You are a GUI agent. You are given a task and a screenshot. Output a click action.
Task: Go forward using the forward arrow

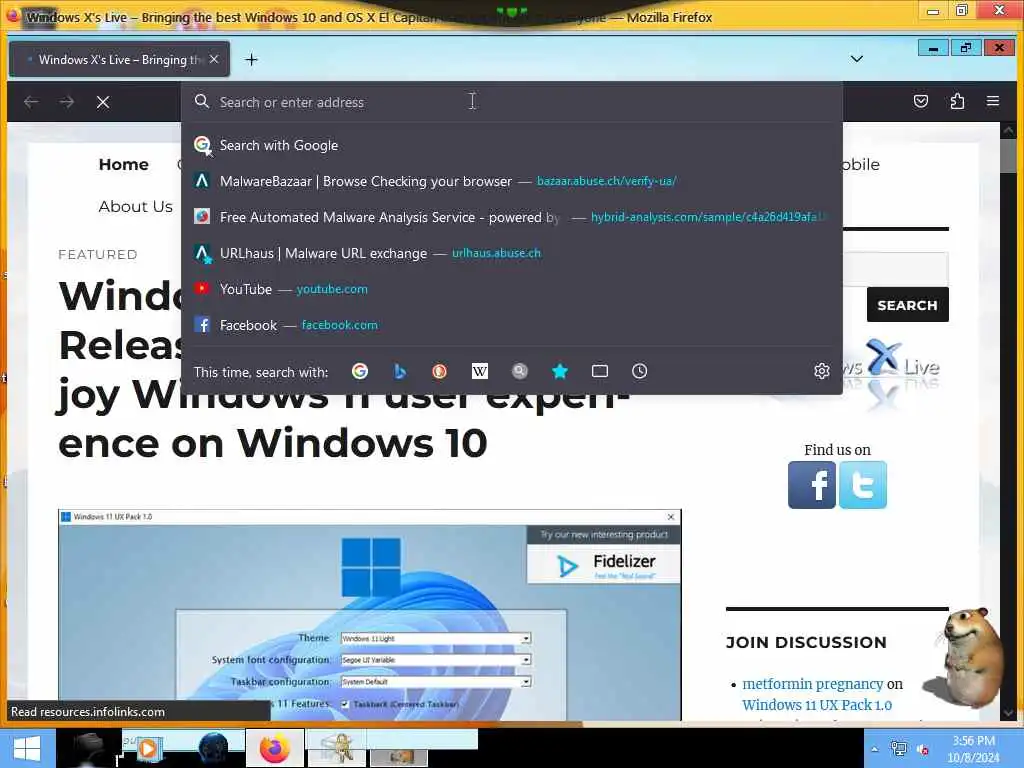coord(67,102)
